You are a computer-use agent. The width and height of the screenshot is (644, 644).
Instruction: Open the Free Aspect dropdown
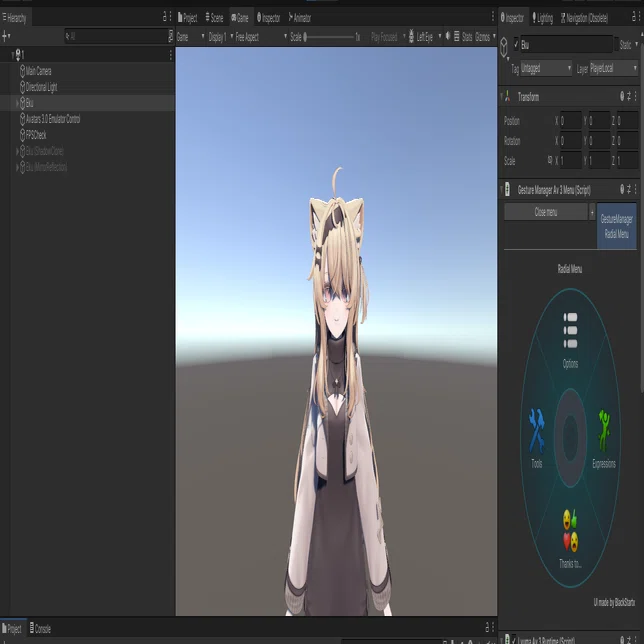tap(261, 37)
